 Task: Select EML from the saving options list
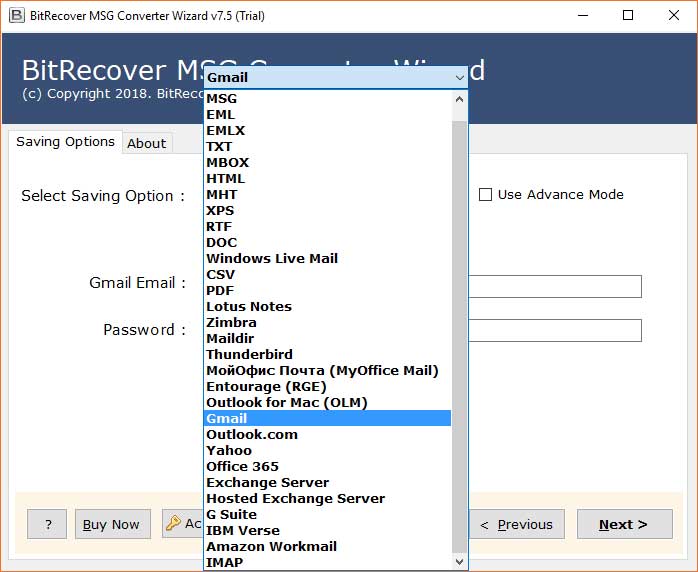point(328,114)
